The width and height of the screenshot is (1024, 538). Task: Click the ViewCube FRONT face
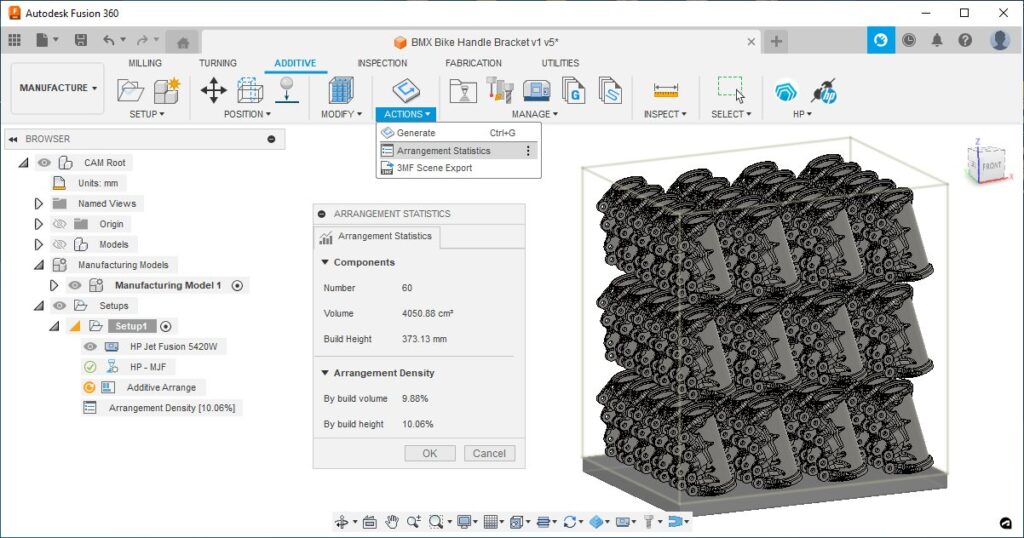pos(990,165)
